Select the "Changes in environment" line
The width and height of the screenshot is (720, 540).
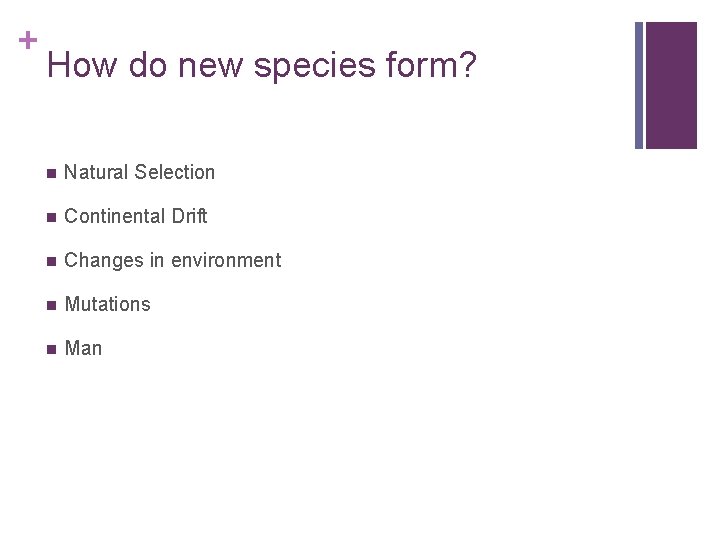(x=172, y=260)
